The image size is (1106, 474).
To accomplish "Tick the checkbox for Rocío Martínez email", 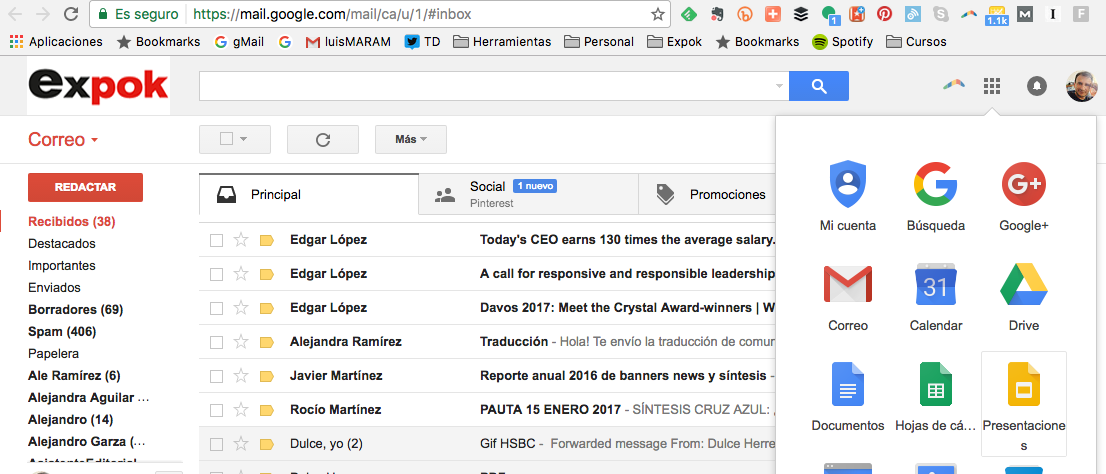I will (x=216, y=410).
